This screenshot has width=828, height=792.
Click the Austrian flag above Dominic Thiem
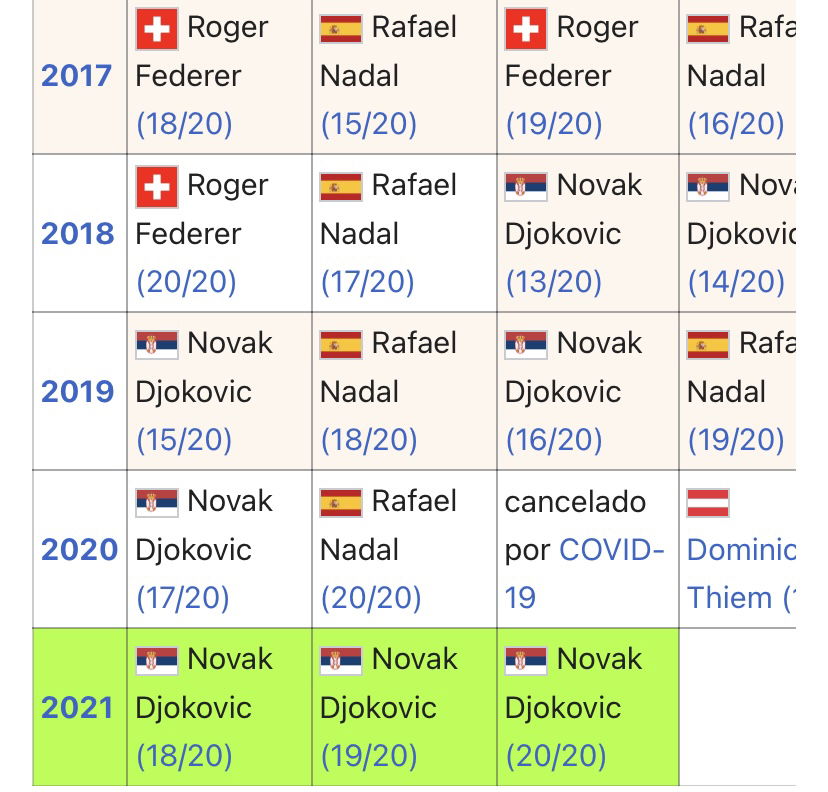pos(708,503)
